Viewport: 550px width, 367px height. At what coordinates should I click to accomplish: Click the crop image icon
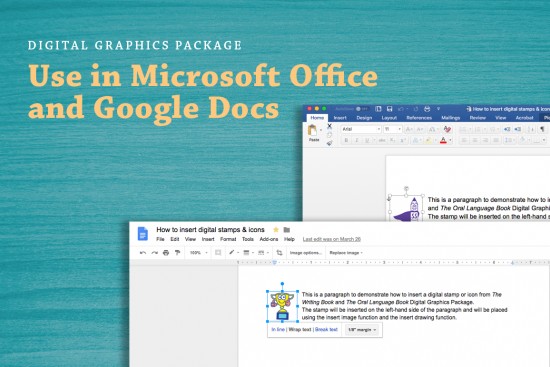click(x=279, y=253)
